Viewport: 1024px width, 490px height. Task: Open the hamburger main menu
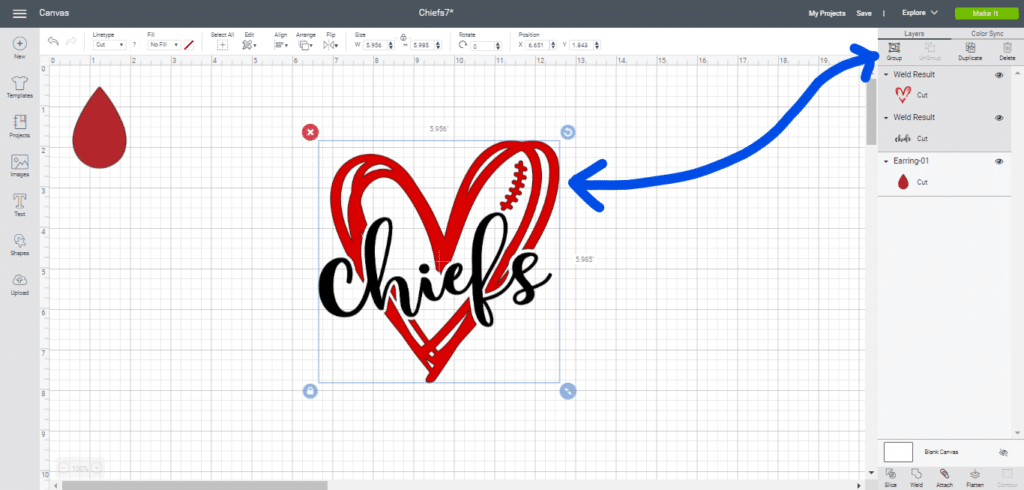tap(19, 13)
